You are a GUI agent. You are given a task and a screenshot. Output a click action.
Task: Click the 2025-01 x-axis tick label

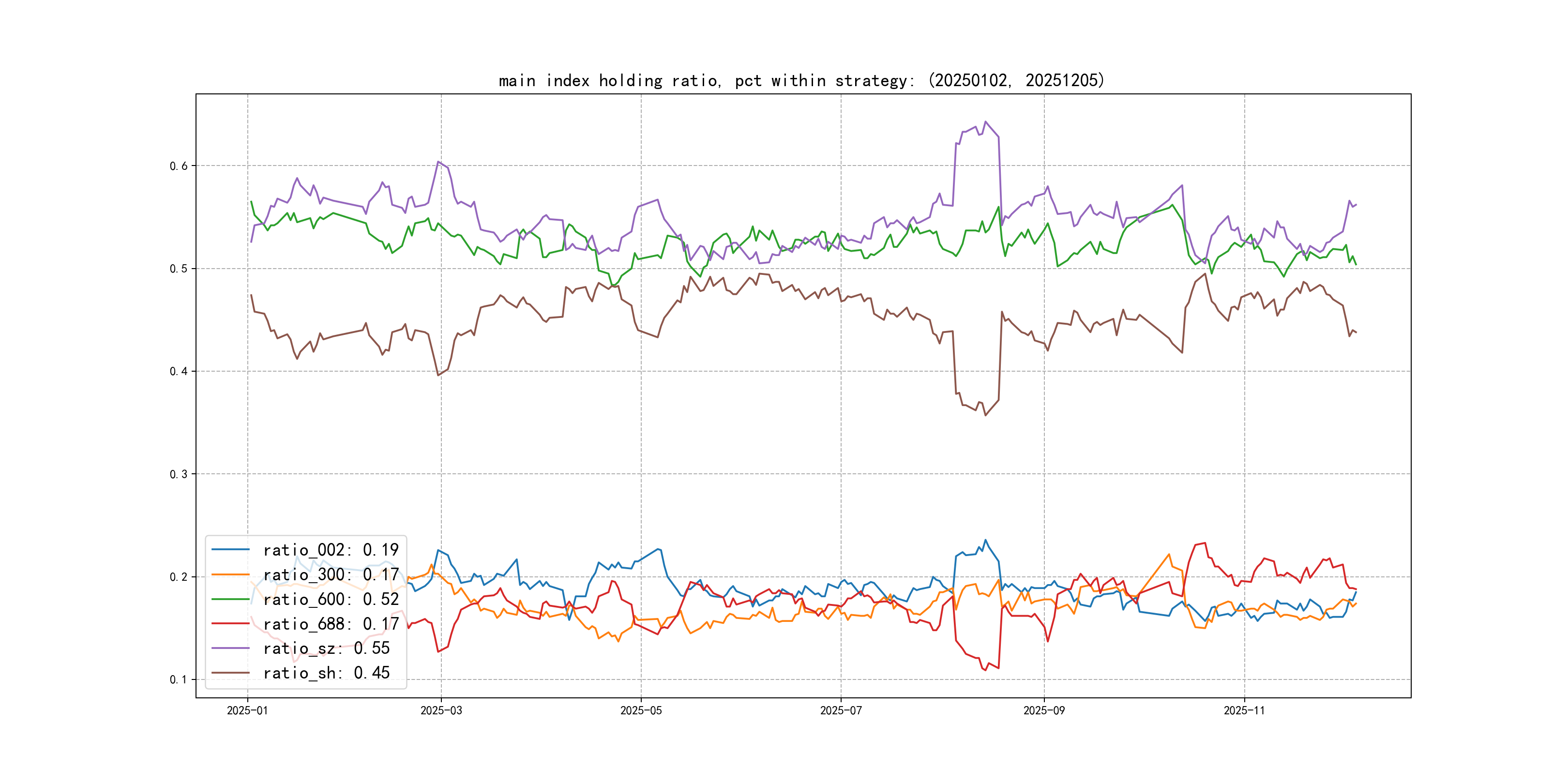[x=247, y=710]
